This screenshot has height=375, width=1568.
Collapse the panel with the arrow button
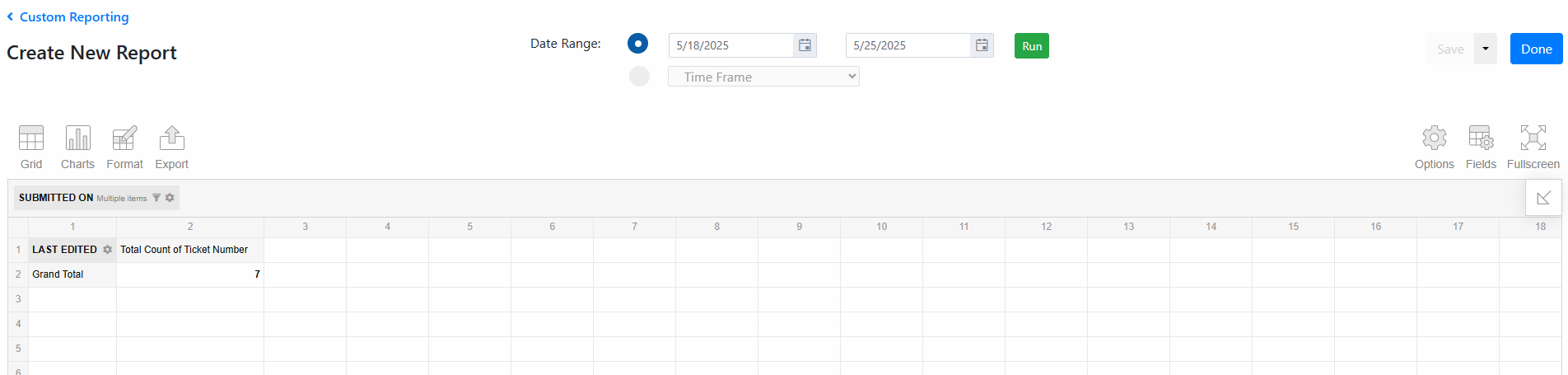coord(1543,198)
